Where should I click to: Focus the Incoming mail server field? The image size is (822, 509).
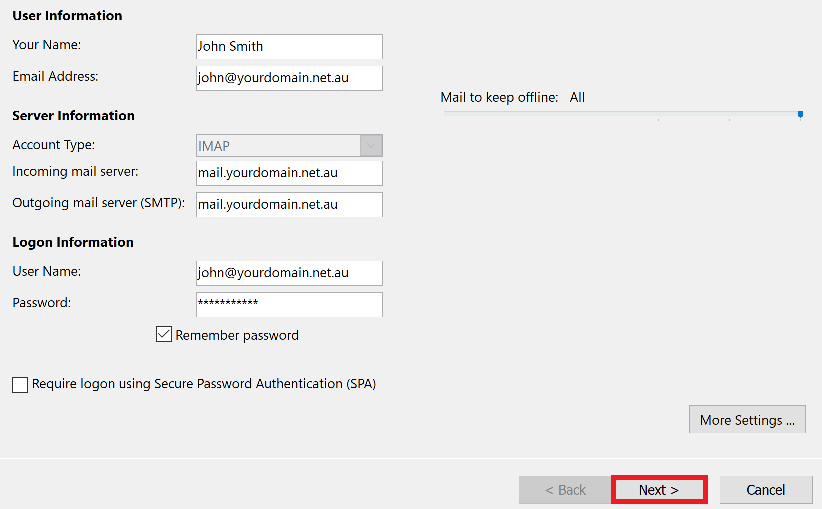(289, 173)
